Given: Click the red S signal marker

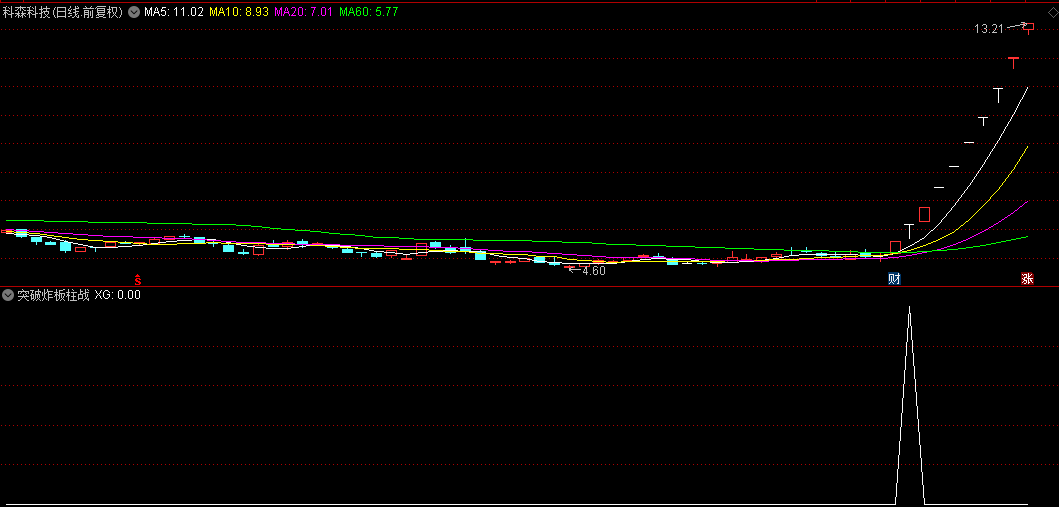Looking at the screenshot, I should pos(138,279).
